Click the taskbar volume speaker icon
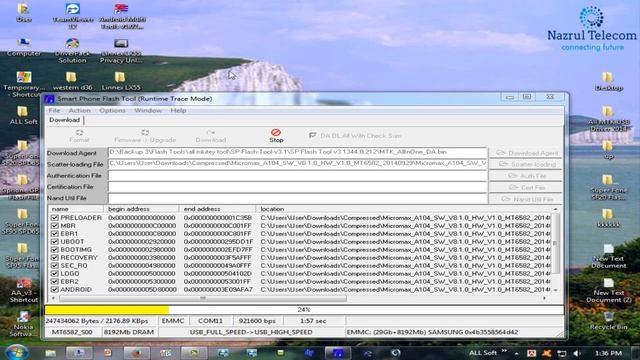Image resolution: width=640 pixels, height=360 pixels. 576,353
